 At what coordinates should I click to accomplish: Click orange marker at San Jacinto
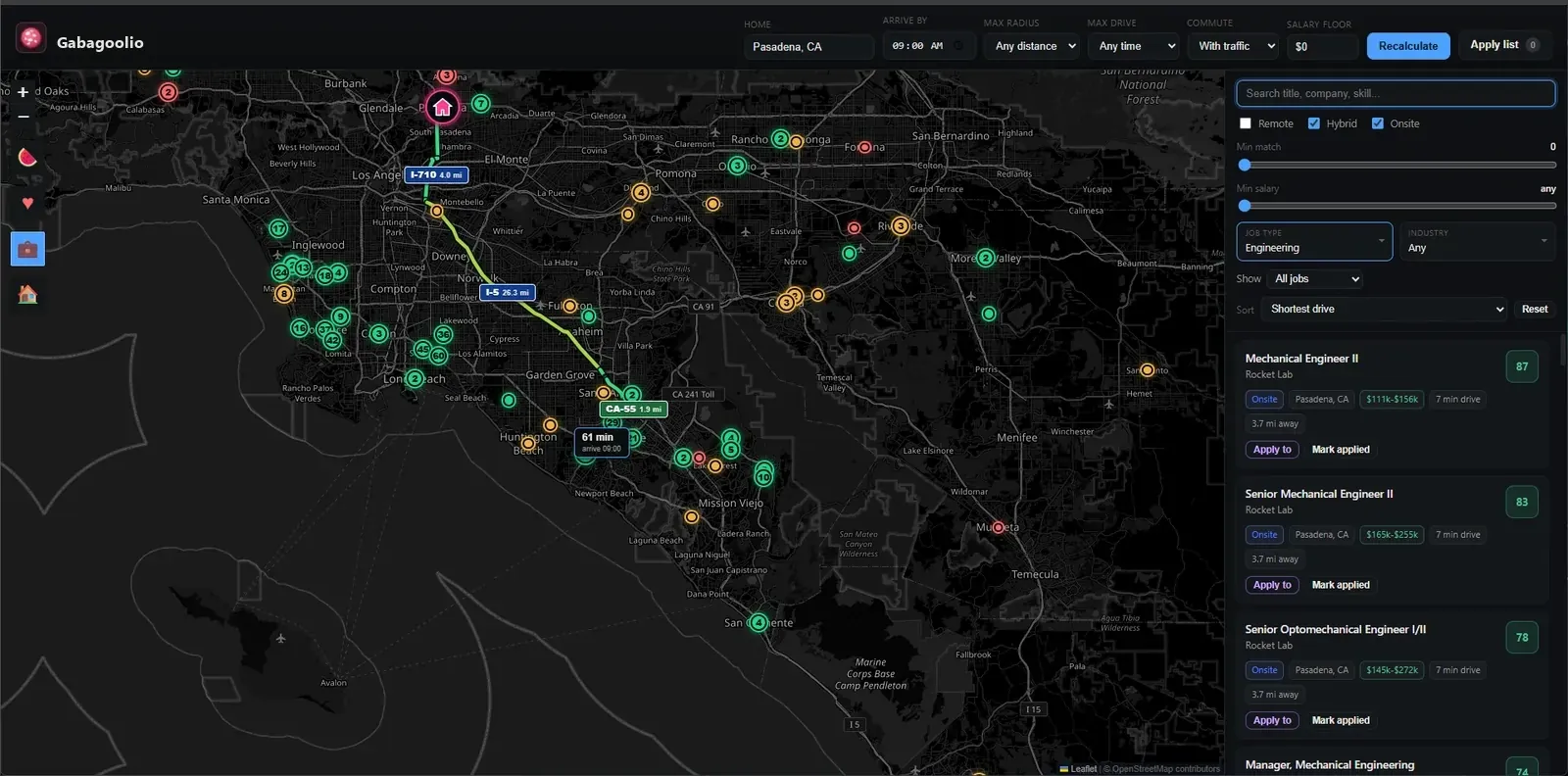click(1147, 370)
